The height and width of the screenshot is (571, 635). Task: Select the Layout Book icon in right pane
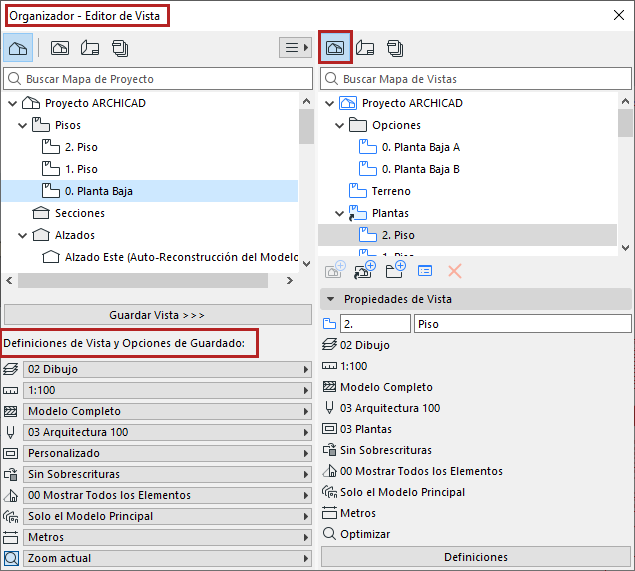365,48
